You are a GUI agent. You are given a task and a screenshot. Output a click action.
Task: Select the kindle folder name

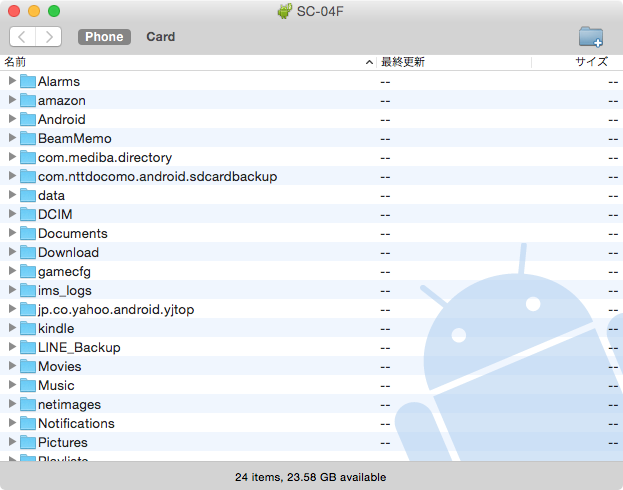[56, 328]
